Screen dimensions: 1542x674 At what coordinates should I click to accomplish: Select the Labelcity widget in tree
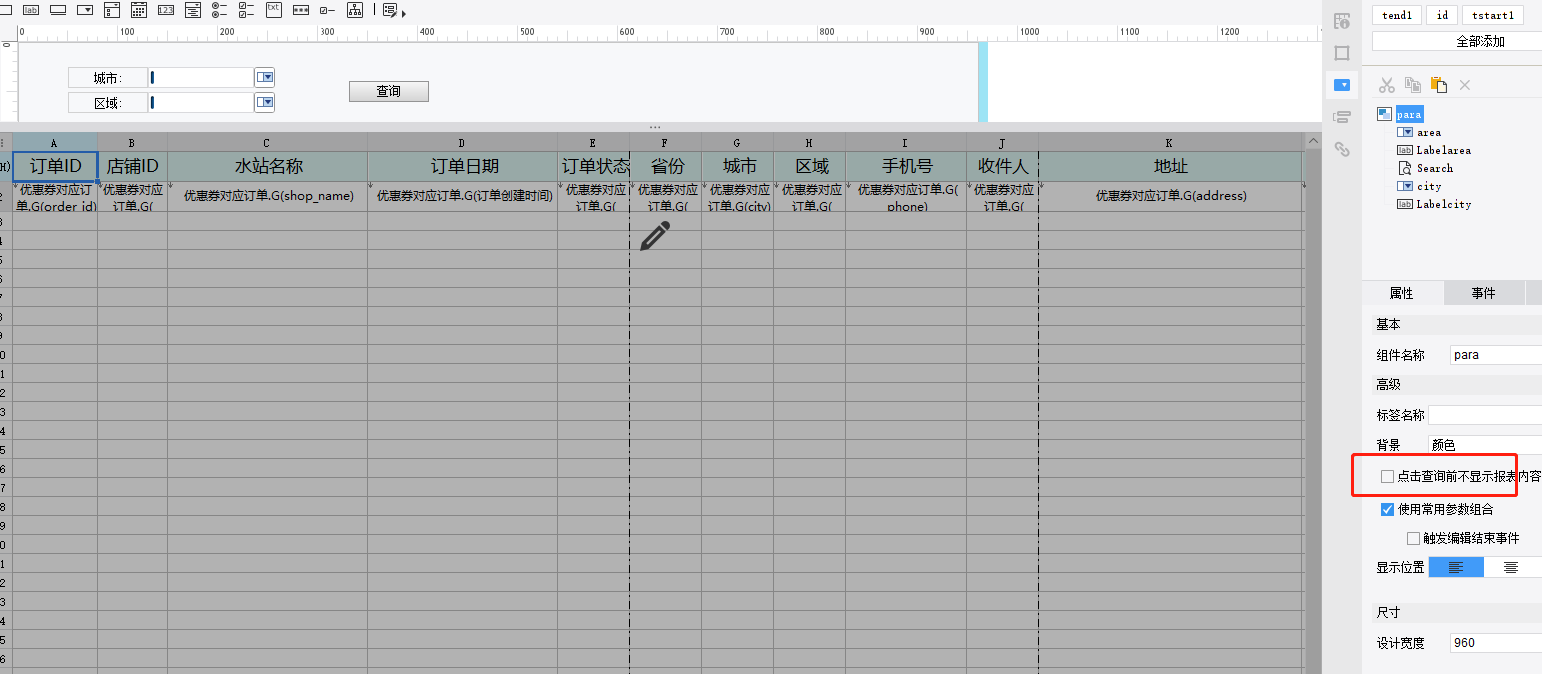pos(1443,204)
